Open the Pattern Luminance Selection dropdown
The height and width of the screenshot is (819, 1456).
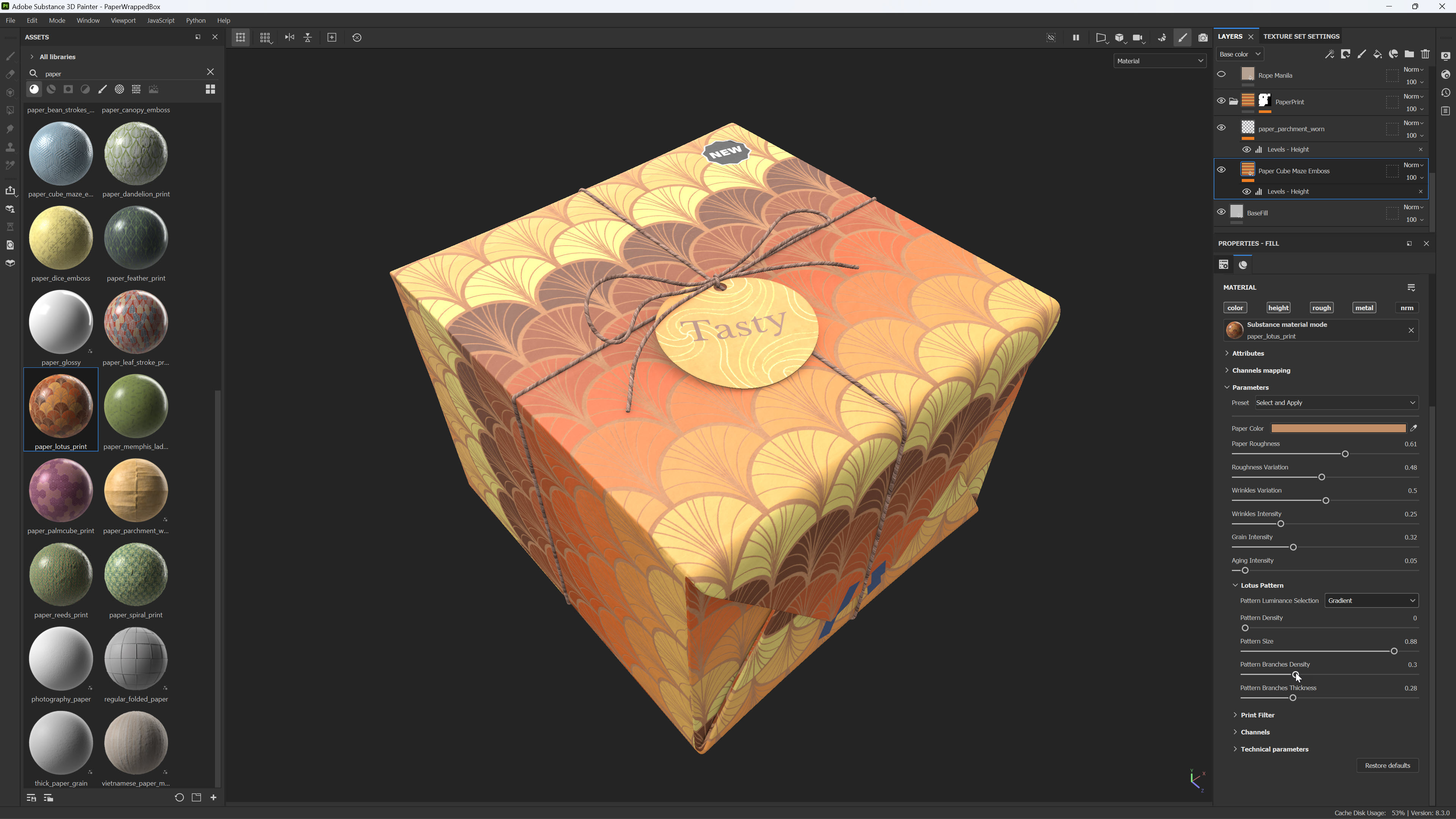[x=1371, y=601]
